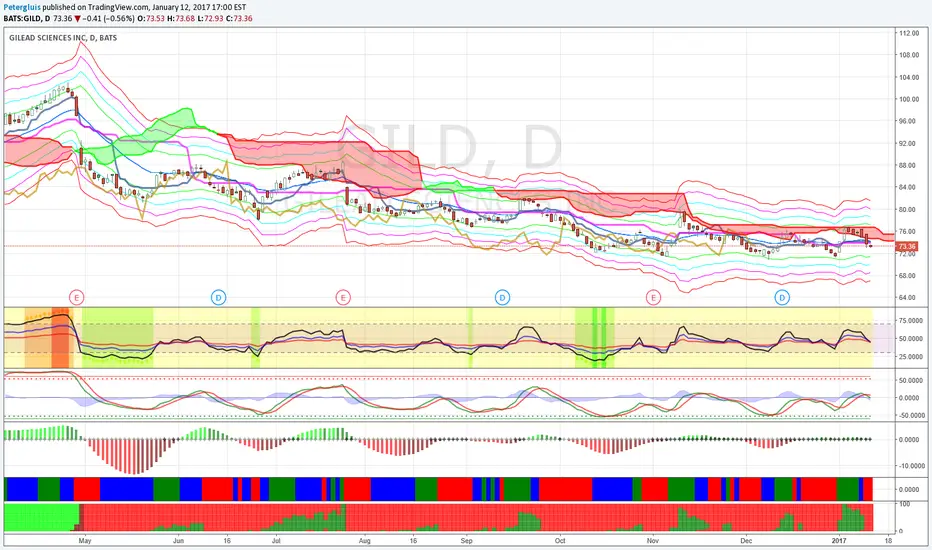Click the Jul date axis label
Viewport: 932px width, 550px height.
[x=276, y=540]
